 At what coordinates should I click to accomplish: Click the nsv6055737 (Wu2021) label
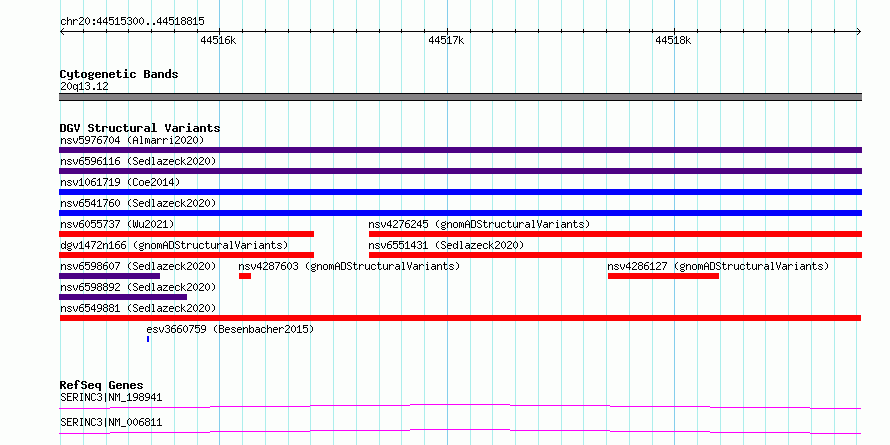point(117,224)
